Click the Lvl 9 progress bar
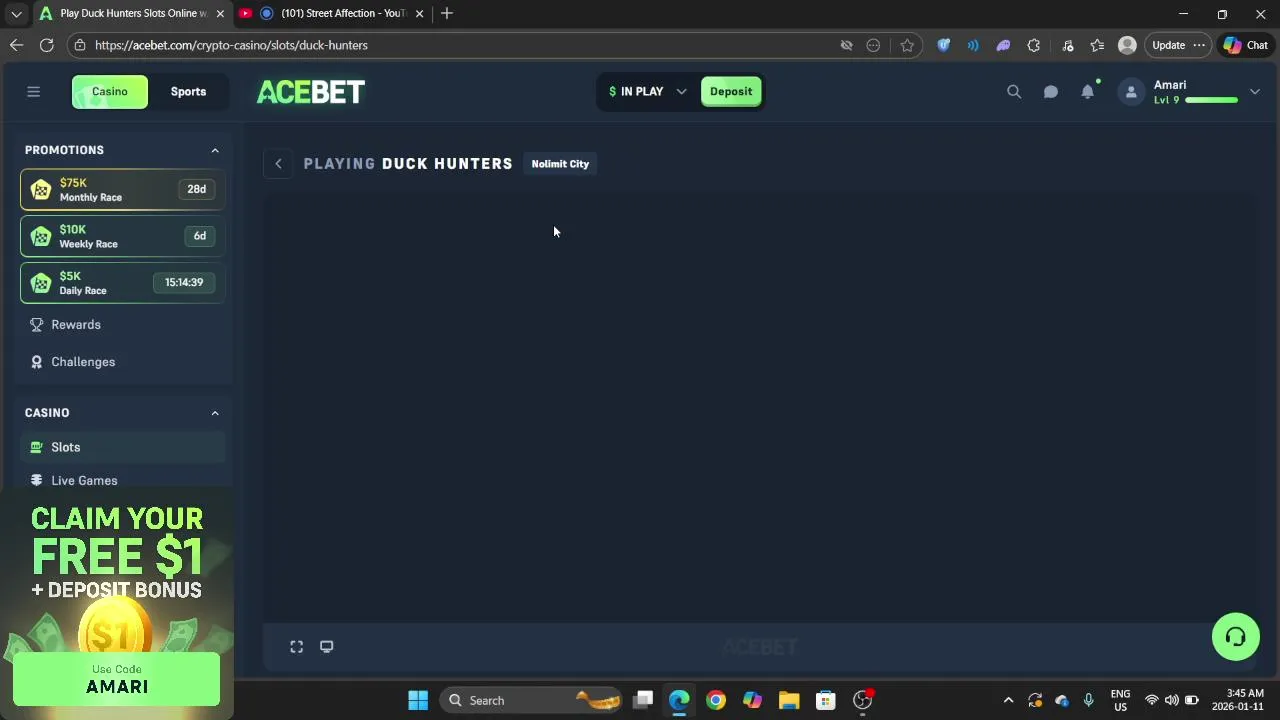This screenshot has width=1280, height=720. coord(1211,100)
